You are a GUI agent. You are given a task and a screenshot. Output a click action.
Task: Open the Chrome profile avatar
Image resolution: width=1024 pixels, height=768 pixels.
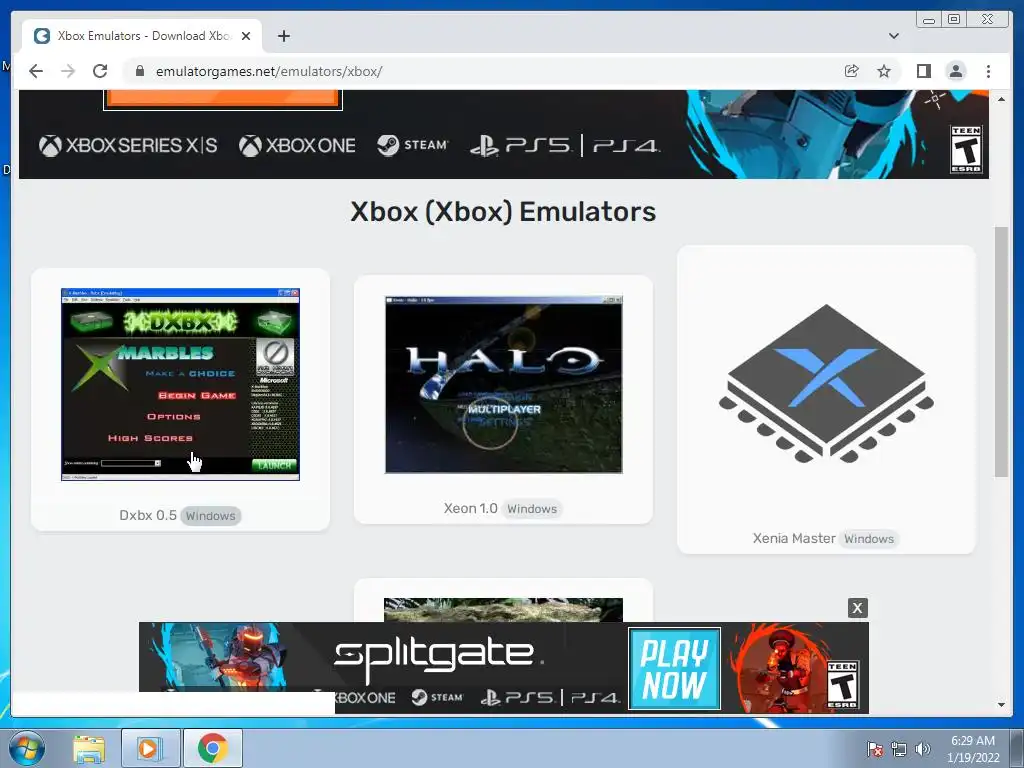tap(956, 71)
